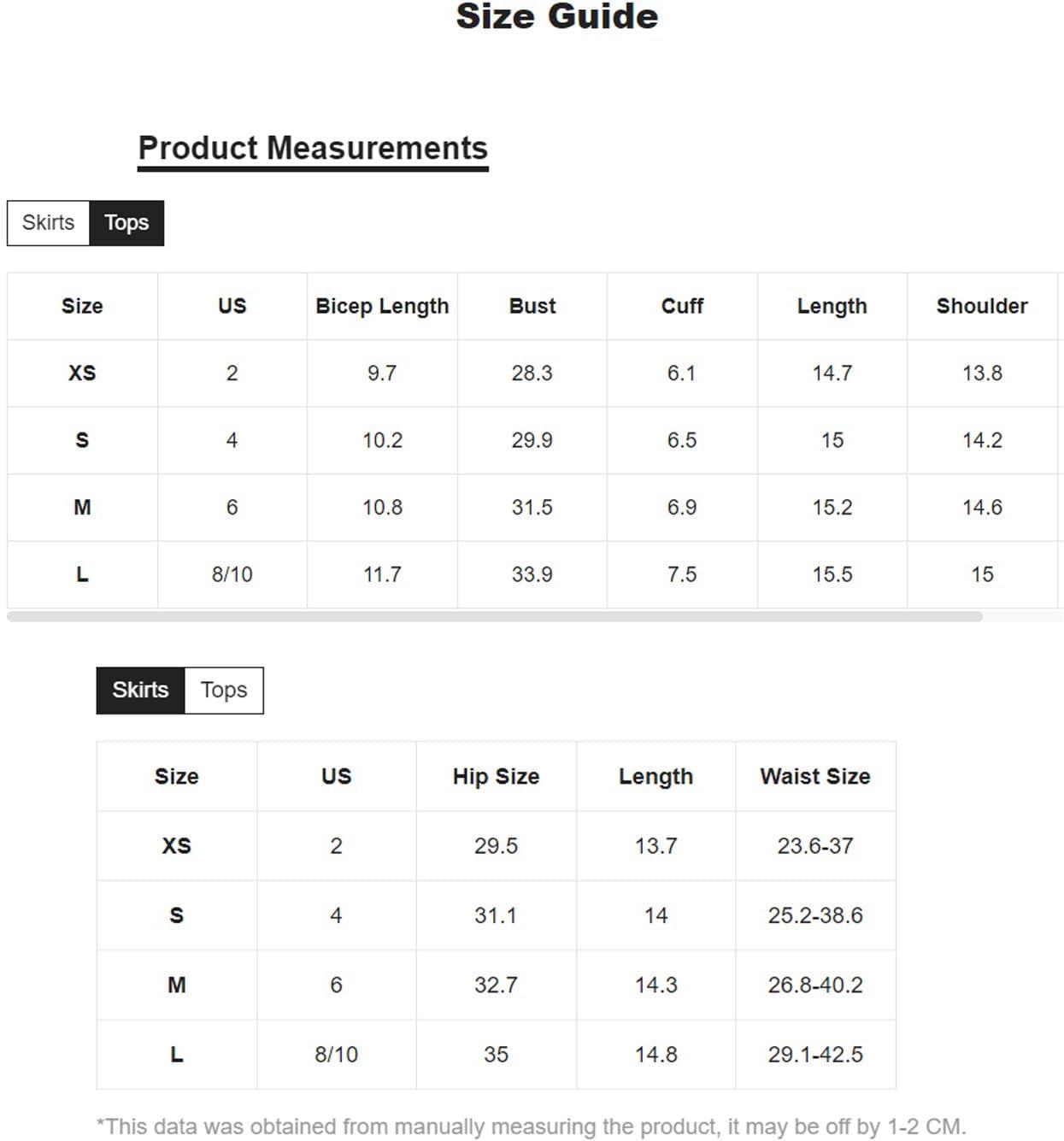
Task: Click the Product Measurements heading
Action: [x=313, y=148]
